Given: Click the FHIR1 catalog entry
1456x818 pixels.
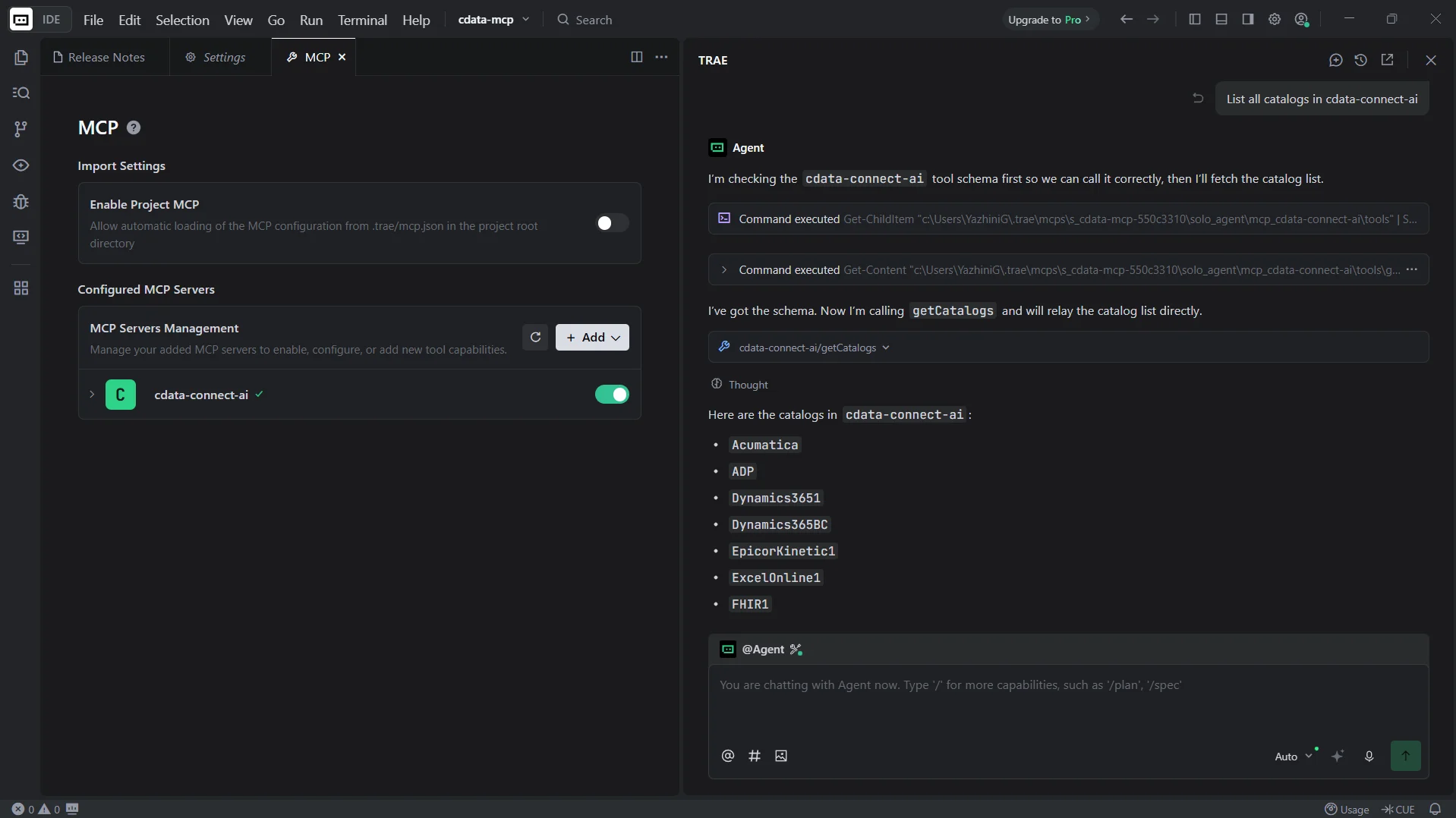Looking at the screenshot, I should coord(750,604).
